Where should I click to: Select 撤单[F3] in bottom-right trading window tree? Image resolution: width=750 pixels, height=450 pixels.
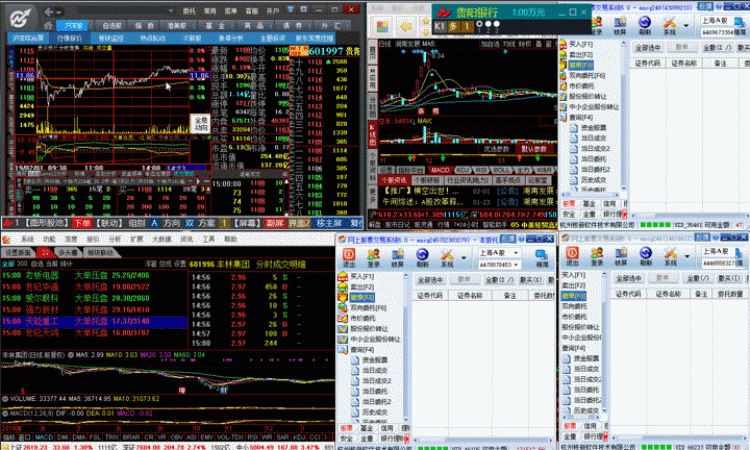tap(574, 296)
